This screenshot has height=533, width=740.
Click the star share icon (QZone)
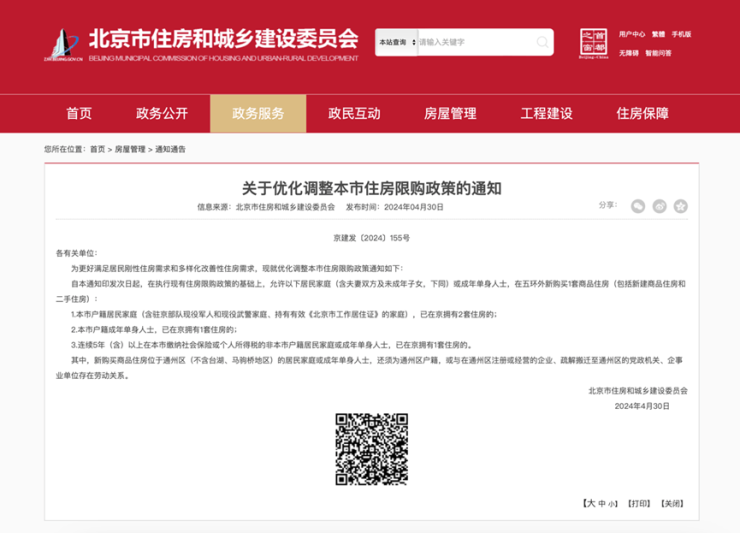pyautogui.click(x=681, y=206)
